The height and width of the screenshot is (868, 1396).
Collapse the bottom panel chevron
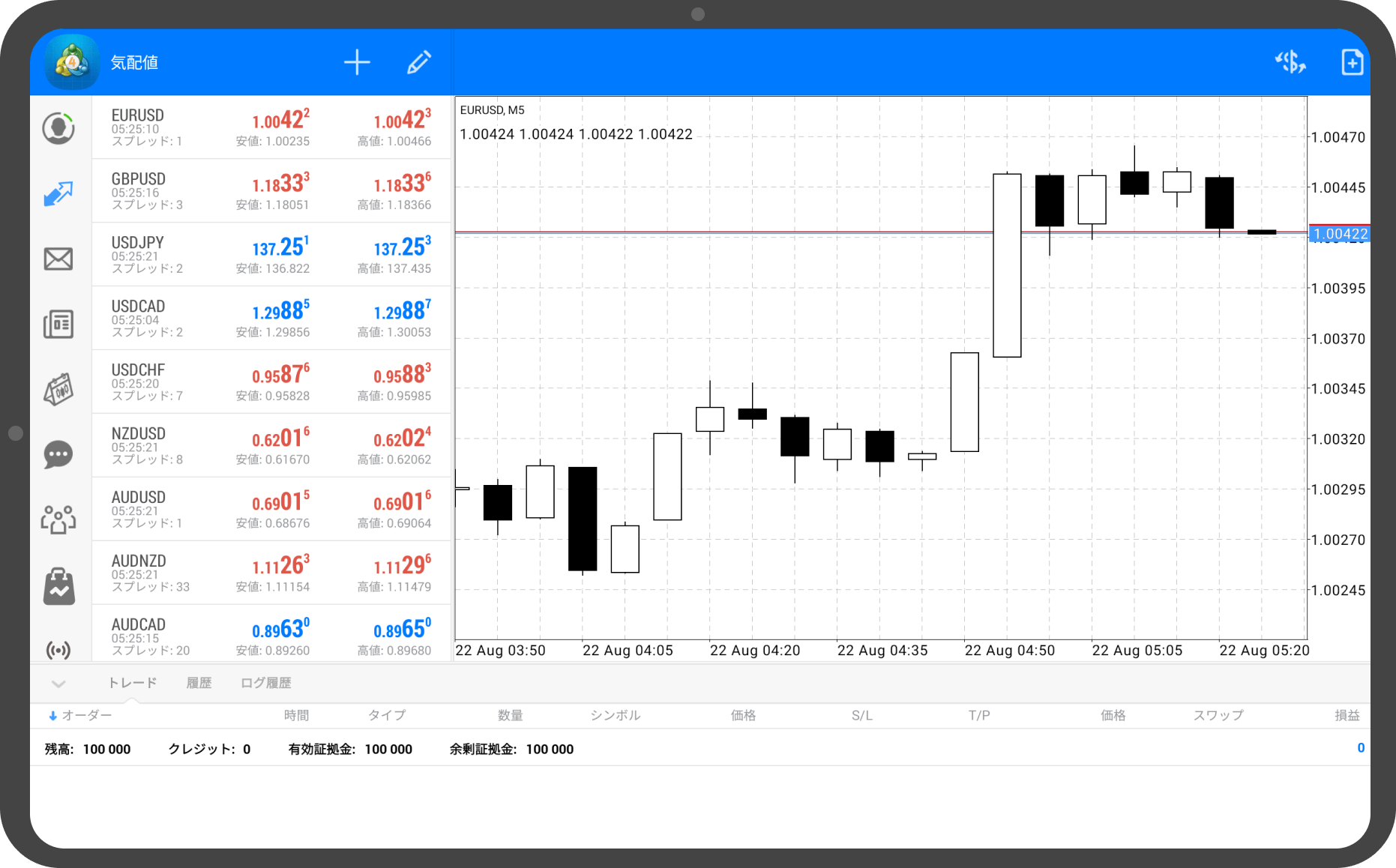[x=58, y=684]
